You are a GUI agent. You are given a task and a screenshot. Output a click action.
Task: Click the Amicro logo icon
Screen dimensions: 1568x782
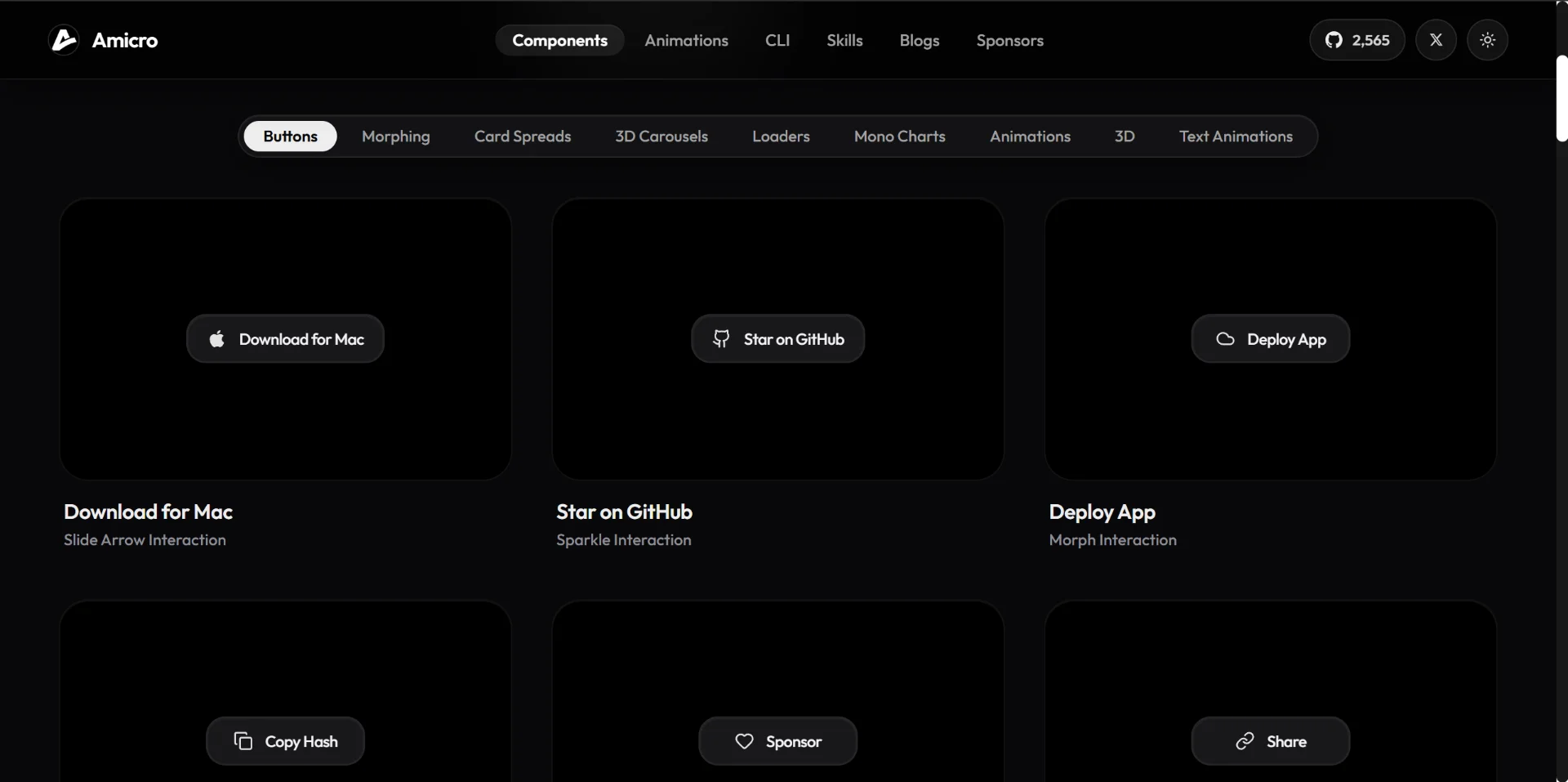(x=64, y=40)
